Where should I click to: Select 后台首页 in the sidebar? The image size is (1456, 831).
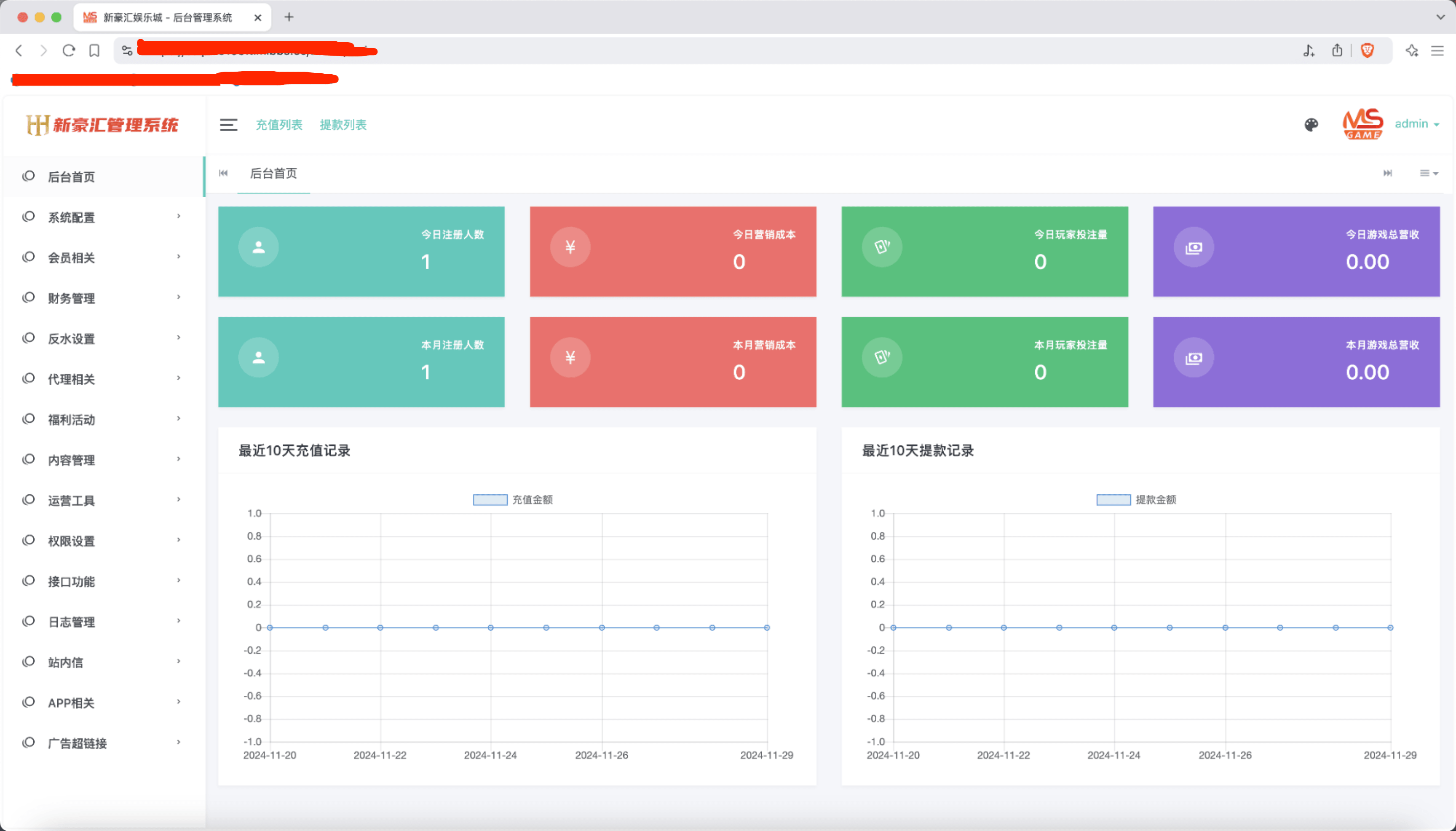(71, 177)
